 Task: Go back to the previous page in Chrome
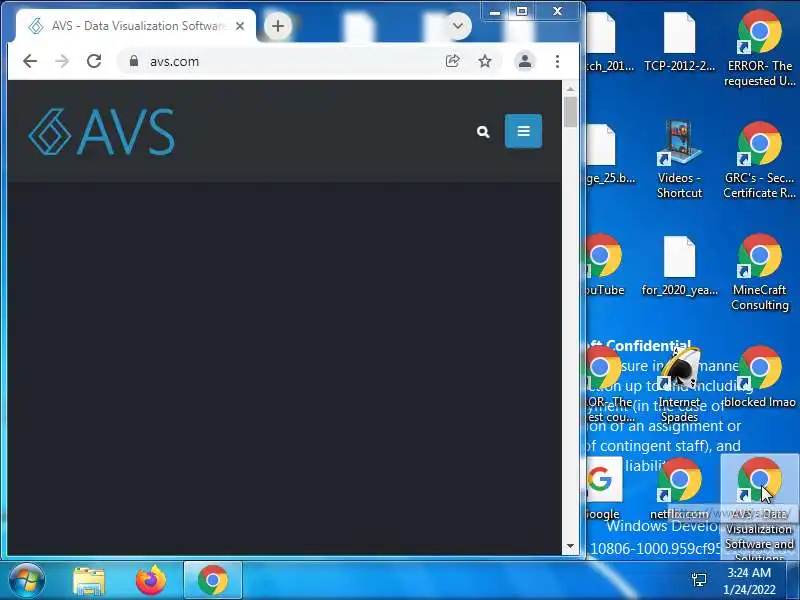[30, 61]
